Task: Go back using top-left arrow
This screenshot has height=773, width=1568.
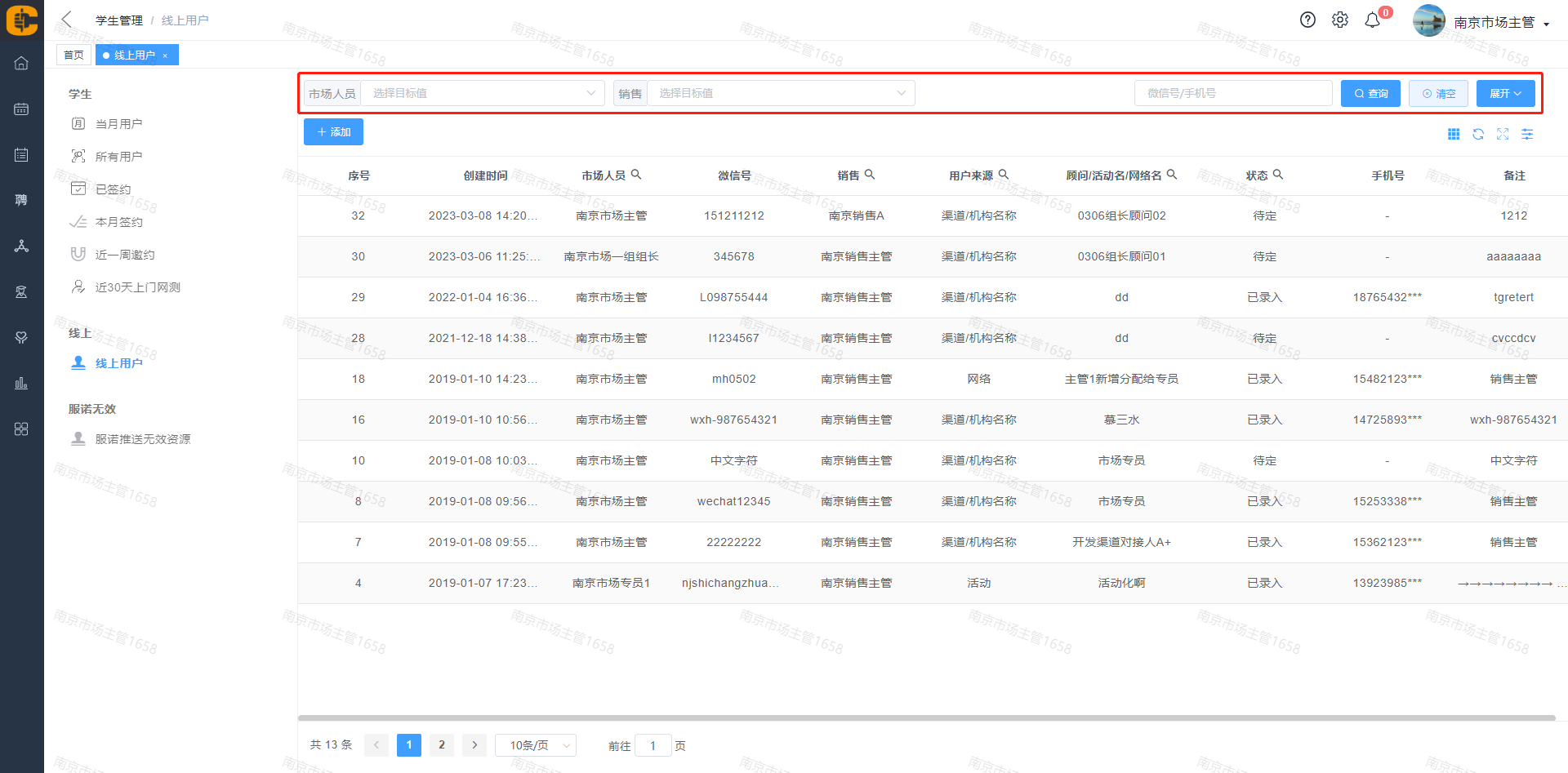Action: pos(67,20)
